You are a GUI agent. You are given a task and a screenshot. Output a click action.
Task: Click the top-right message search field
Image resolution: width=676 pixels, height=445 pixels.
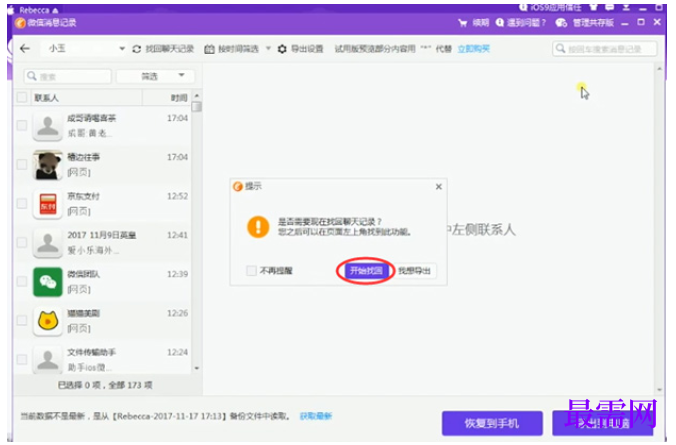pyautogui.click(x=604, y=49)
